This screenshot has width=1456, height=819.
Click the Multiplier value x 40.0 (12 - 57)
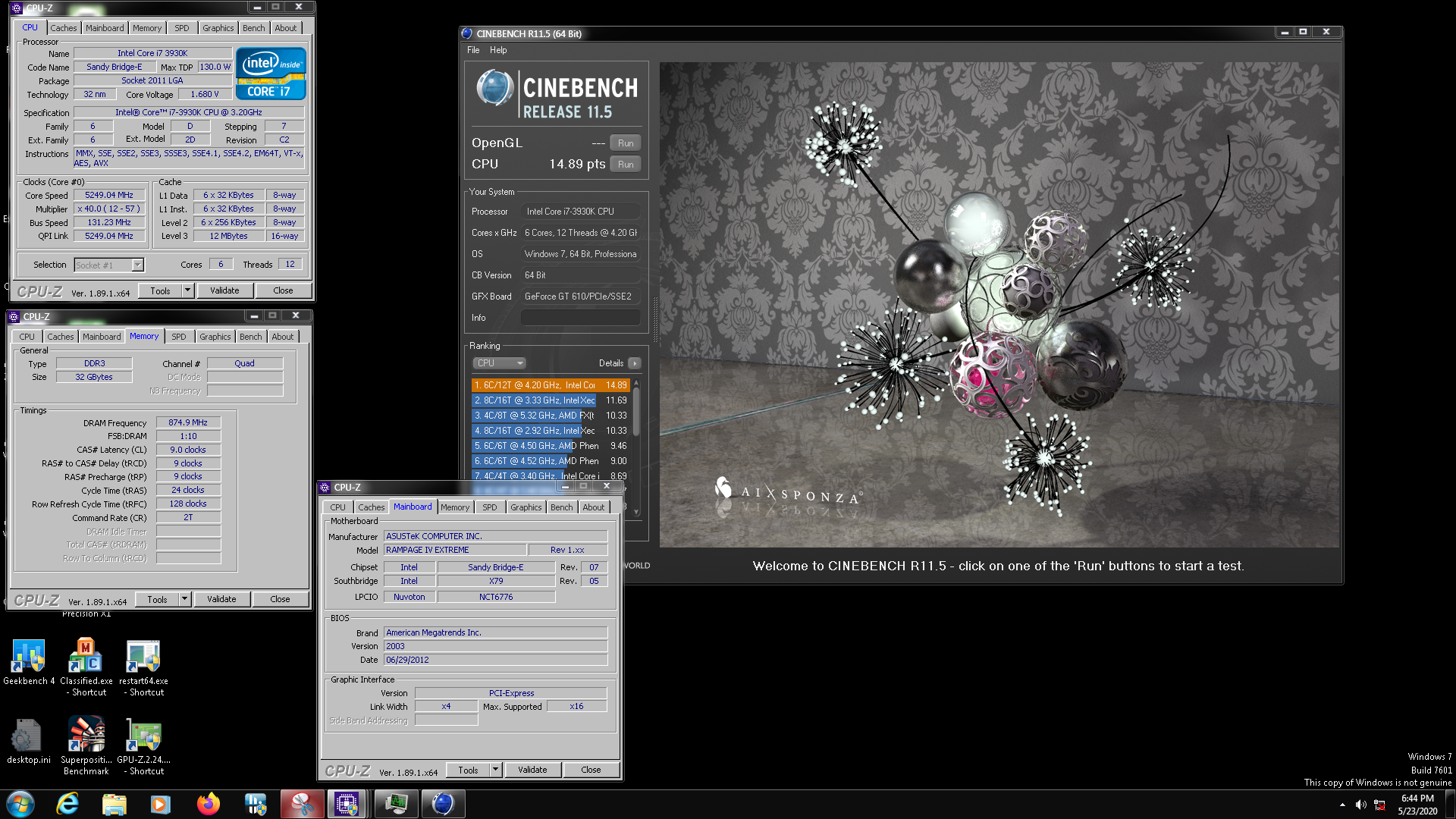pos(108,209)
